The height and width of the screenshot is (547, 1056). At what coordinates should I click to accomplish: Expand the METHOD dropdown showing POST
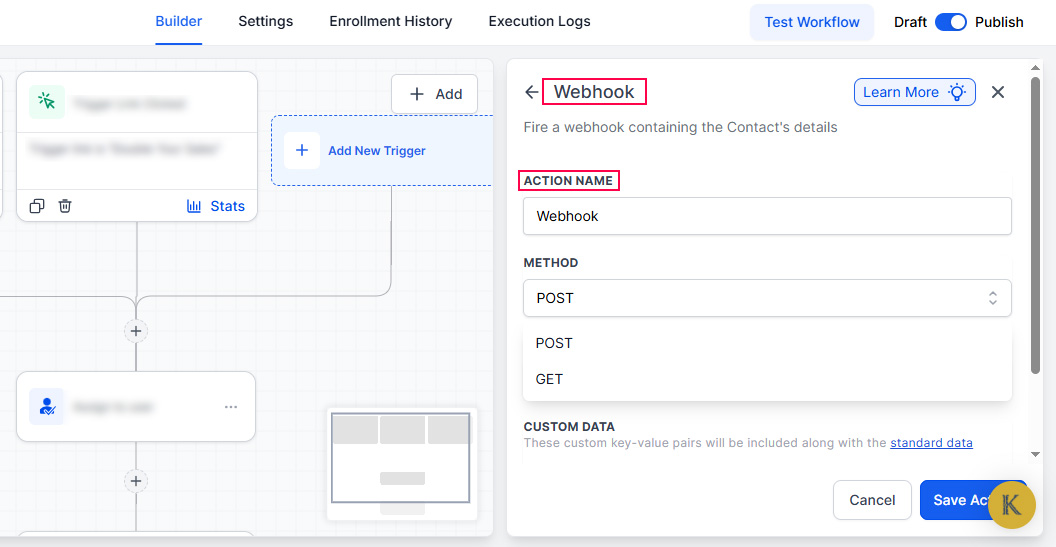767,298
